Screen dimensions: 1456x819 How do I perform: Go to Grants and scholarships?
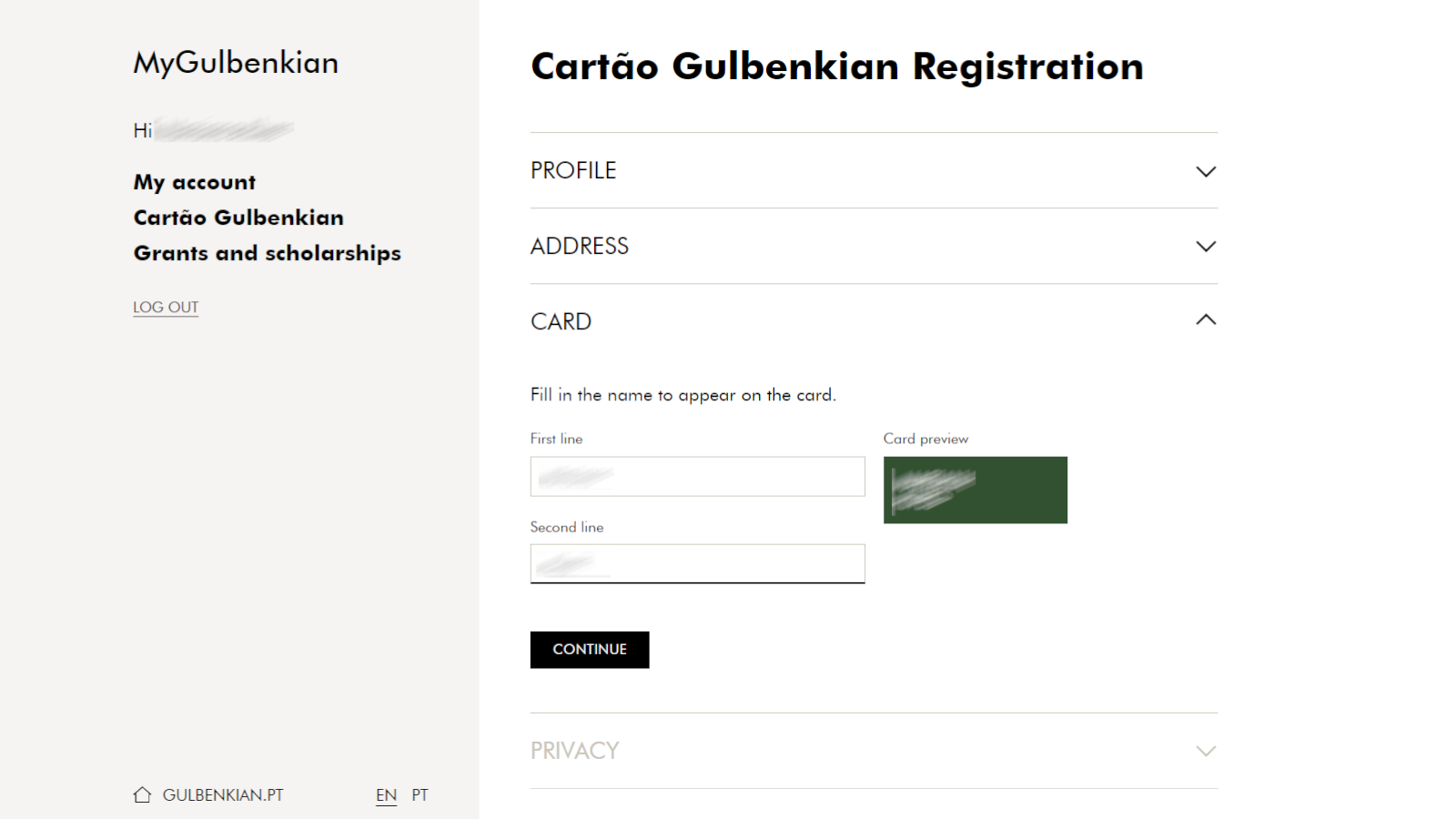268,253
